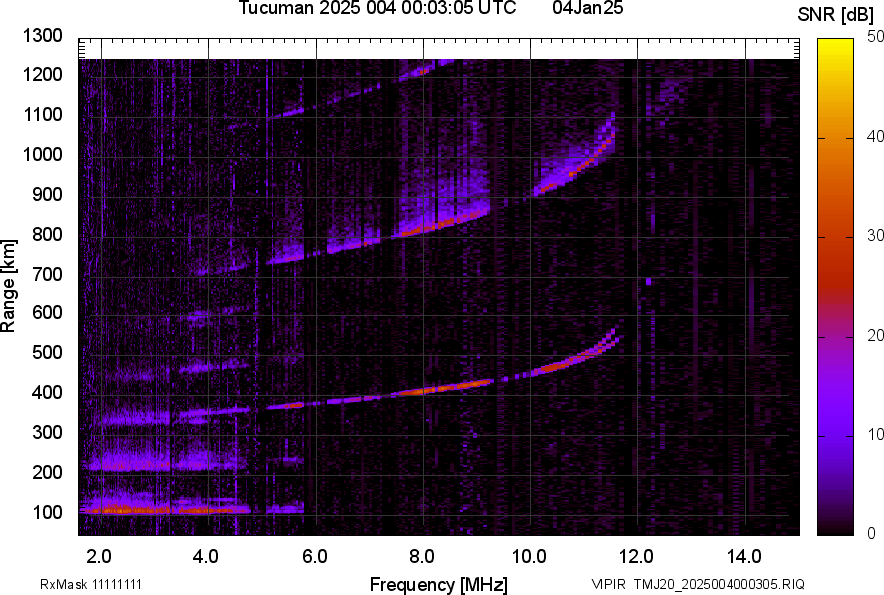This screenshot has width=884, height=595.
Task: Click the Tucuman timestamp title text
Action: pyautogui.click(x=377, y=9)
